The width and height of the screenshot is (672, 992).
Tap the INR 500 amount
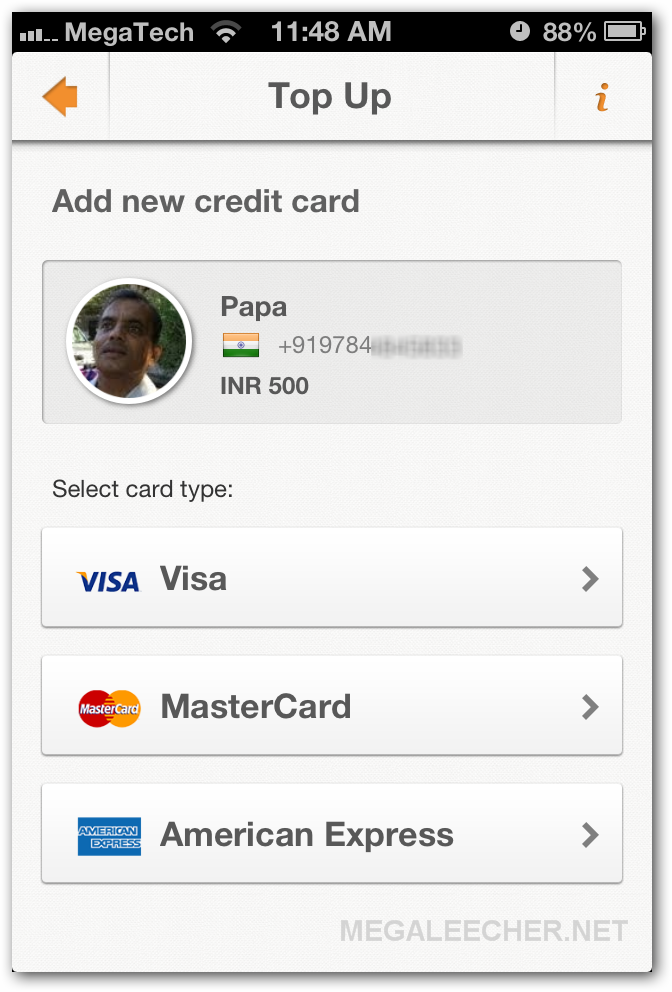click(264, 385)
